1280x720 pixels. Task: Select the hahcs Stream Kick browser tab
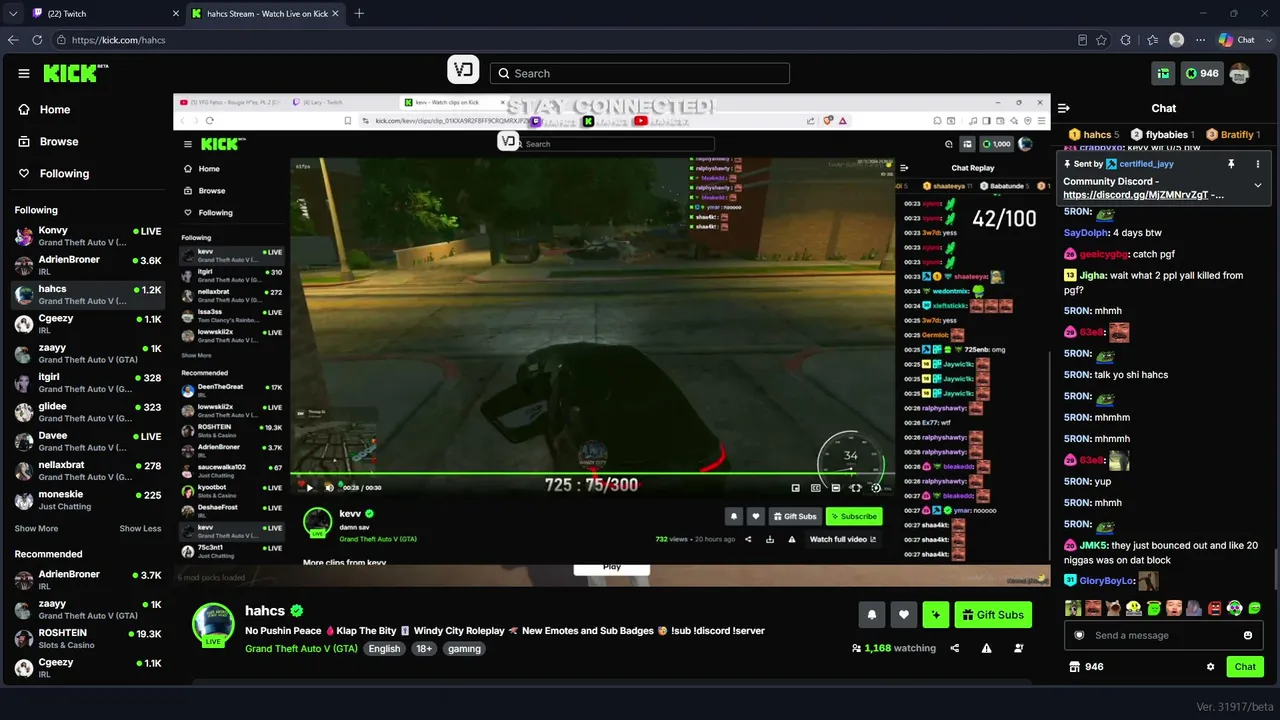(264, 13)
